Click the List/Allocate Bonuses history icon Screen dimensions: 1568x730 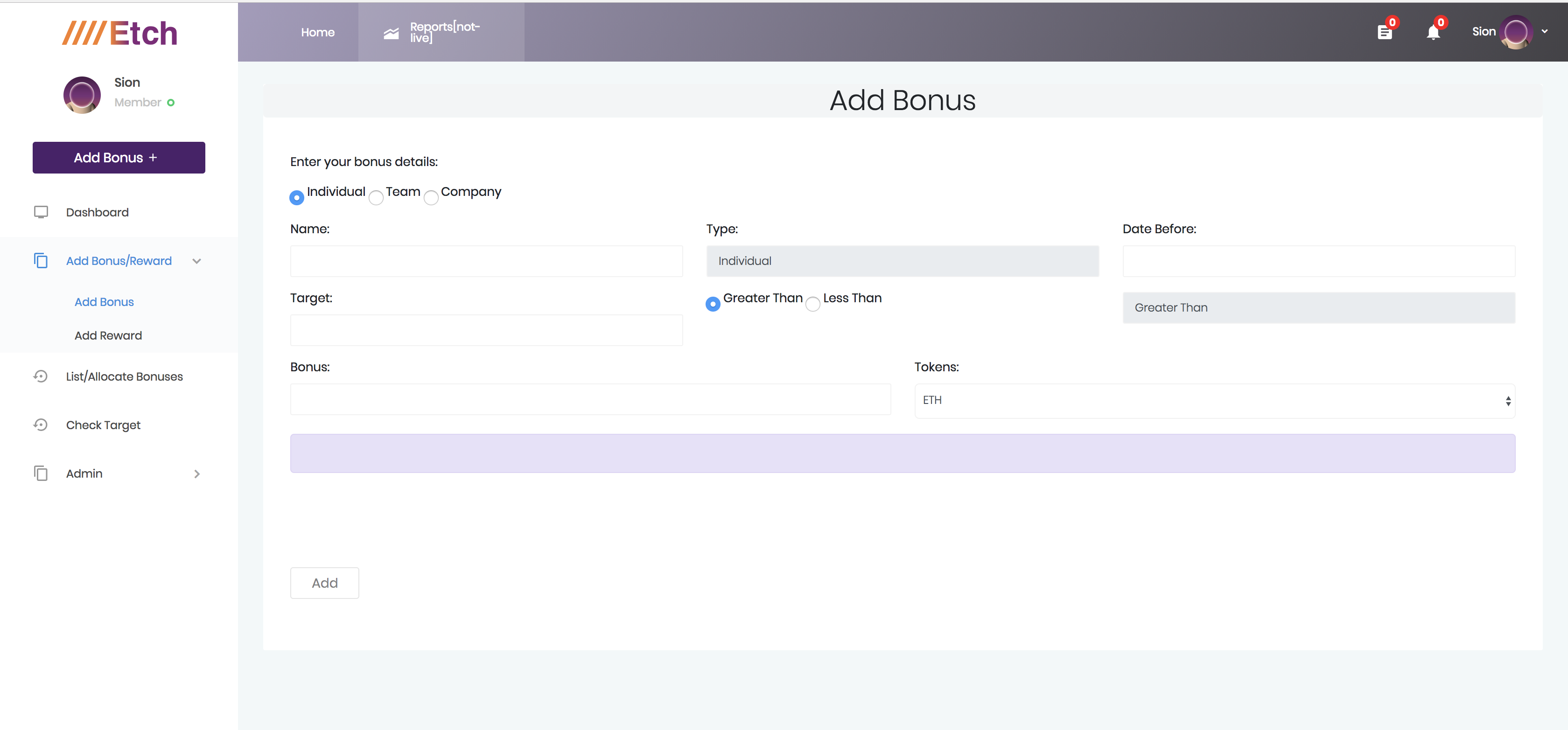pyautogui.click(x=41, y=376)
